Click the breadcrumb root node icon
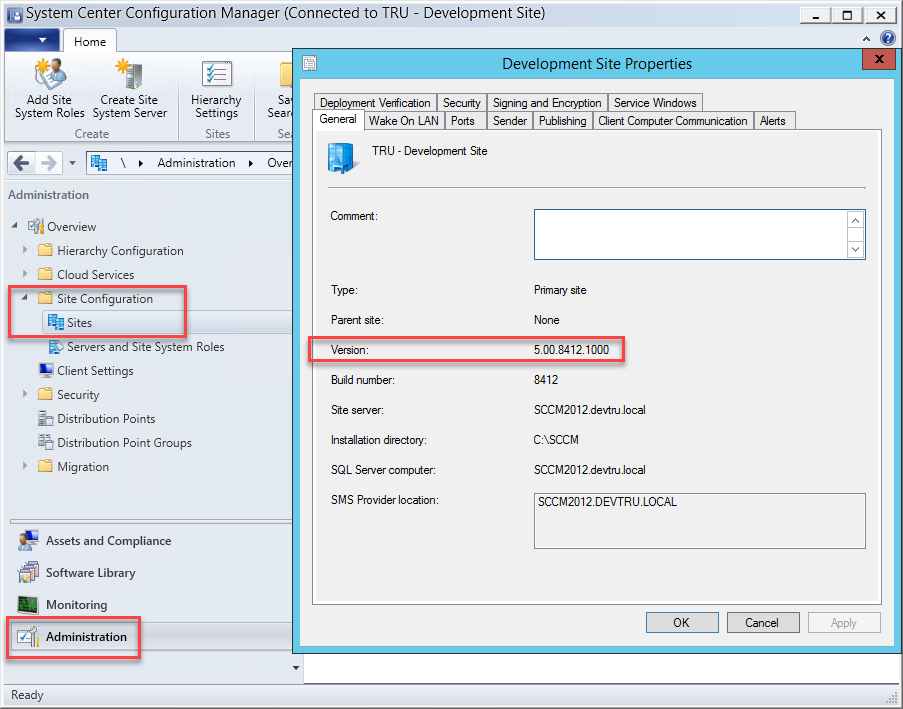The height and width of the screenshot is (709, 903). [x=99, y=163]
